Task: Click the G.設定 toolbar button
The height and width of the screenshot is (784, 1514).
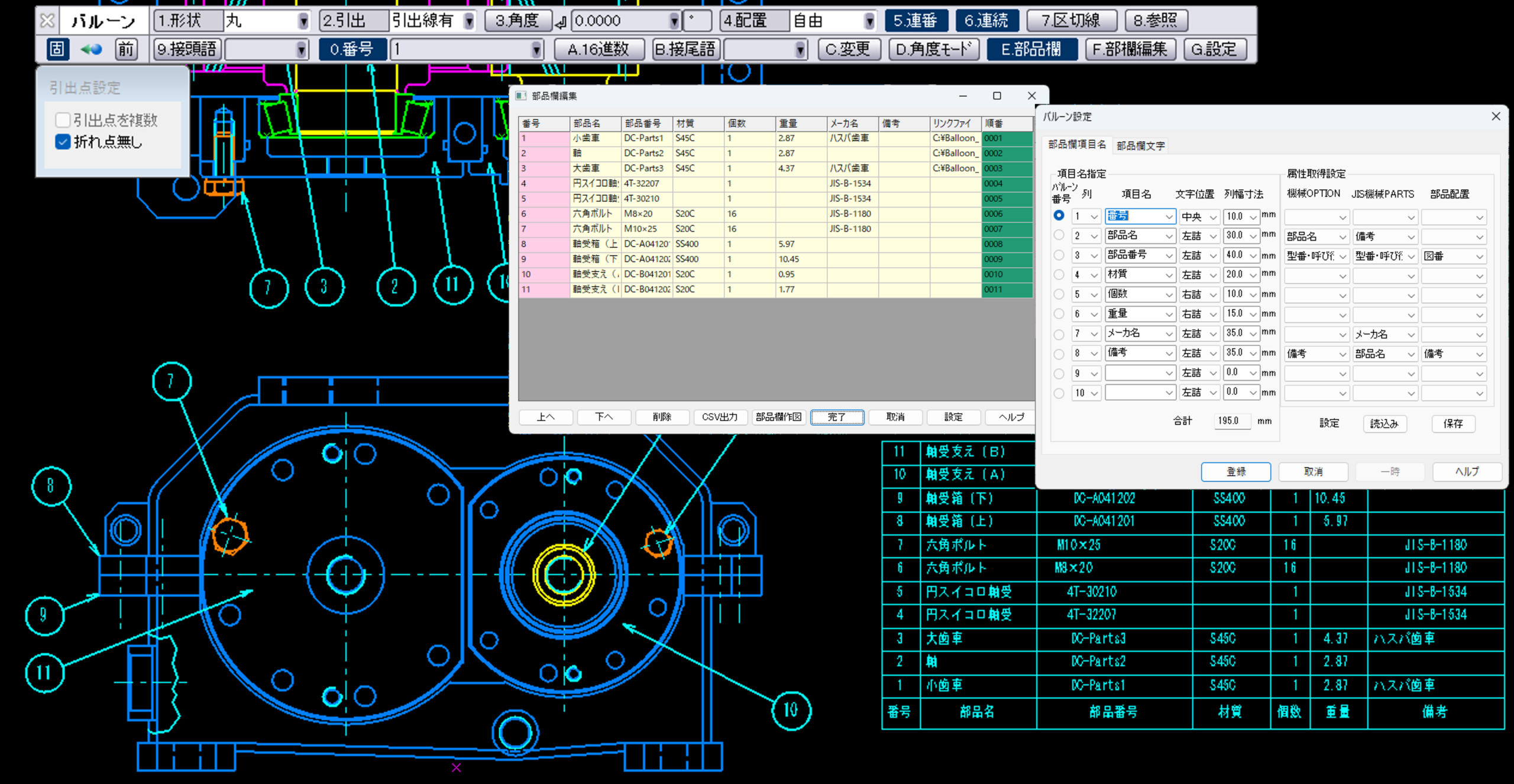Action: coord(1215,49)
